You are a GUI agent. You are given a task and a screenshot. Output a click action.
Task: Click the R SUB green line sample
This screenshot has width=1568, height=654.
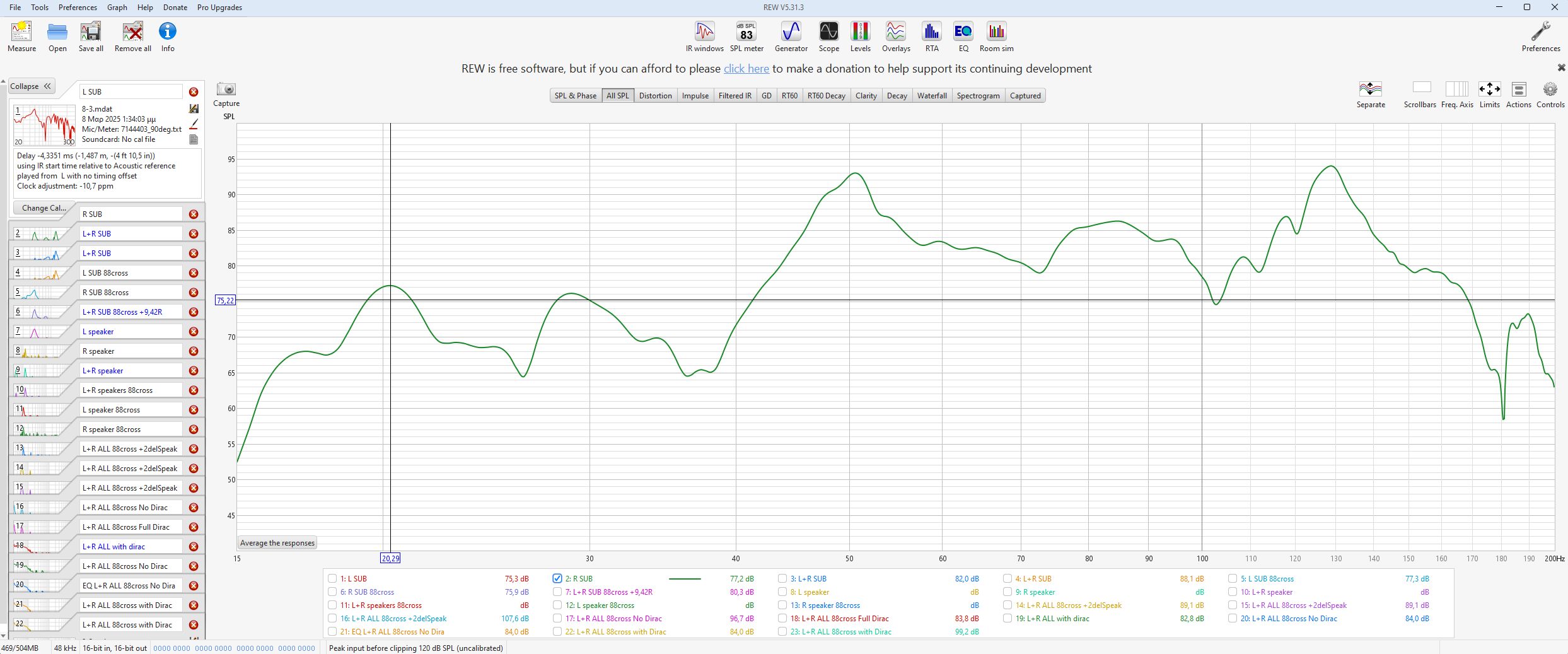point(684,578)
